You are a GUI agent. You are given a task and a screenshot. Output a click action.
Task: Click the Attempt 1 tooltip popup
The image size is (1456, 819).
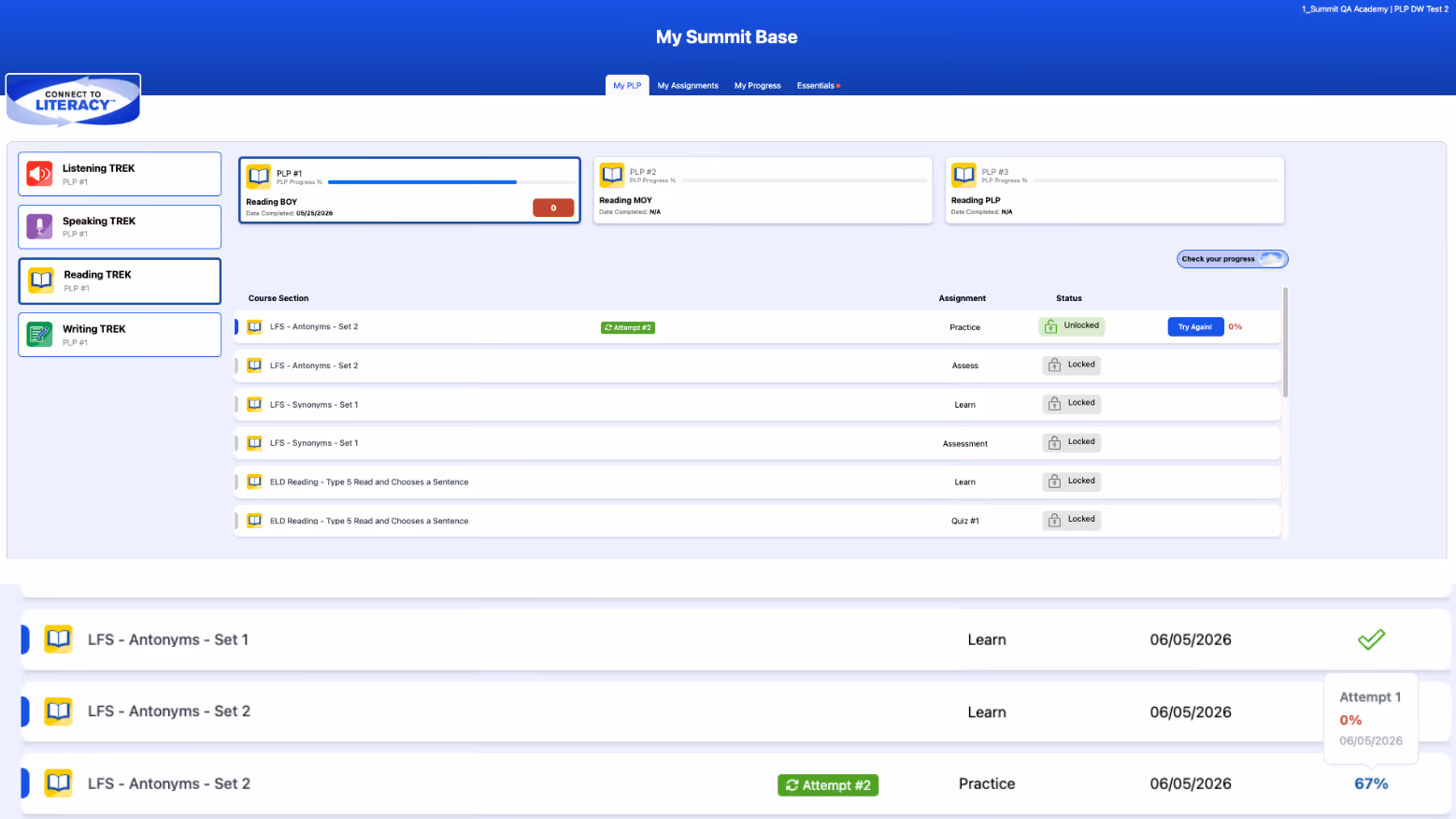(1371, 718)
